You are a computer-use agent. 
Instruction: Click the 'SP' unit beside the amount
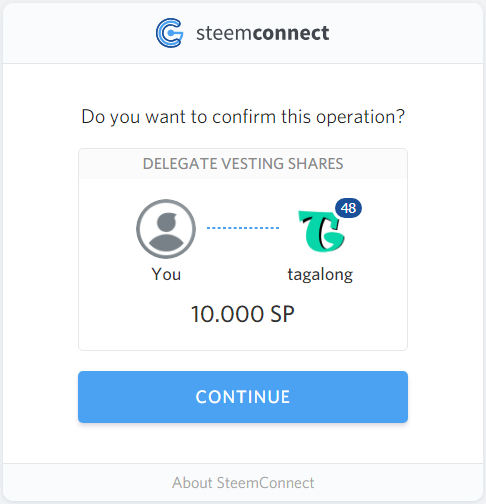click(282, 314)
